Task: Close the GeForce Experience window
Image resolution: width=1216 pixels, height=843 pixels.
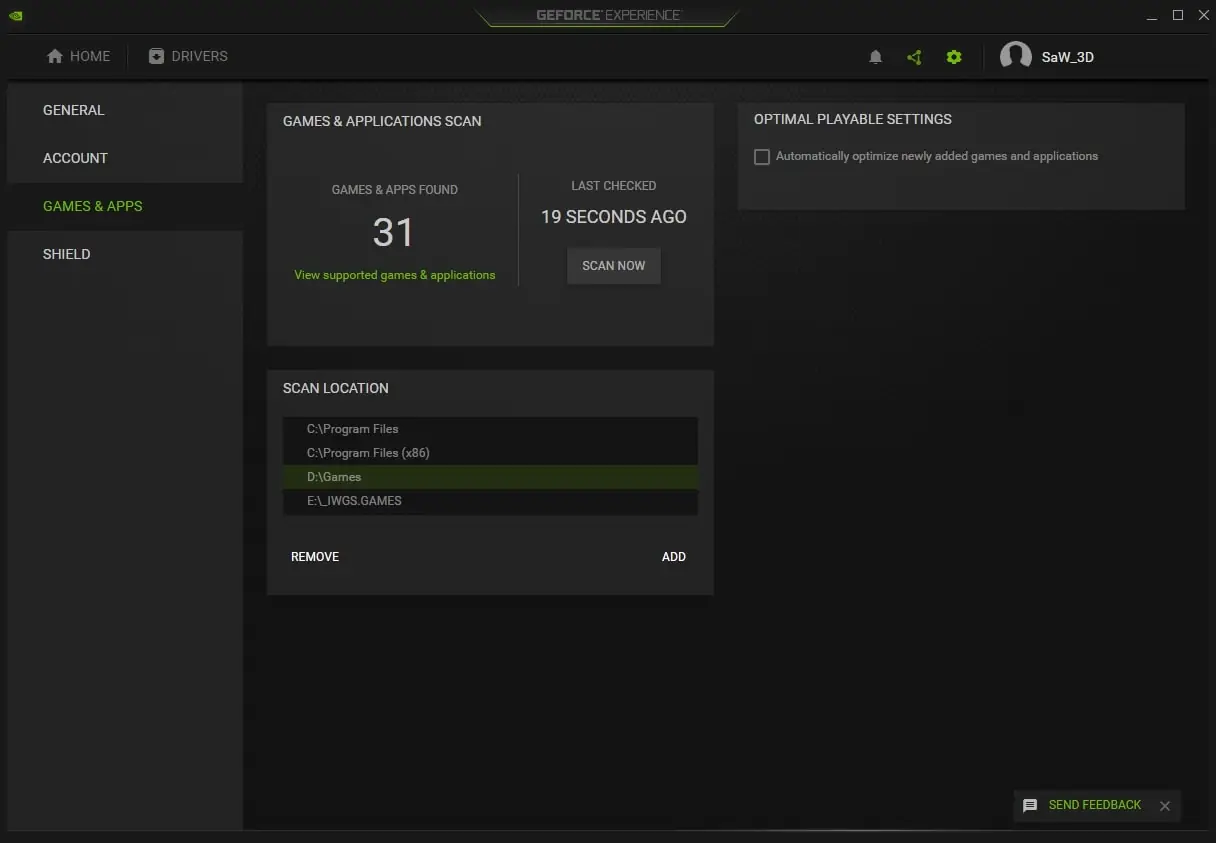Action: pyautogui.click(x=1204, y=15)
